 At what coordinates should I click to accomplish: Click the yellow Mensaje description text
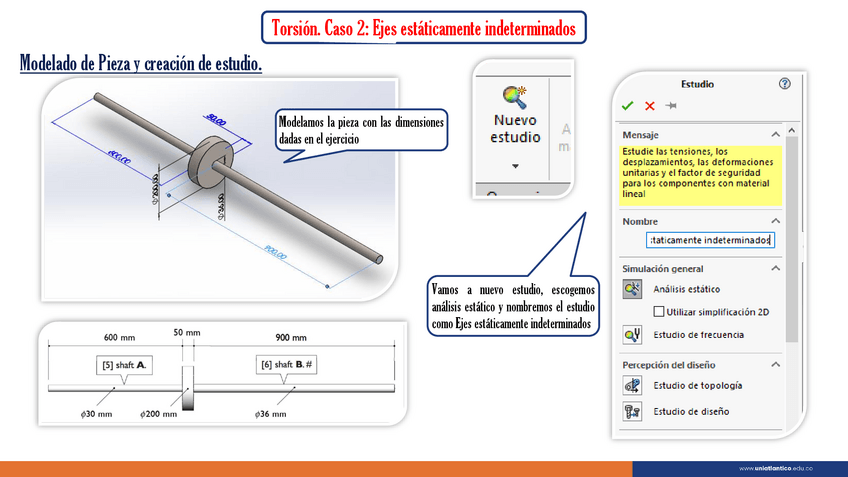pos(700,173)
